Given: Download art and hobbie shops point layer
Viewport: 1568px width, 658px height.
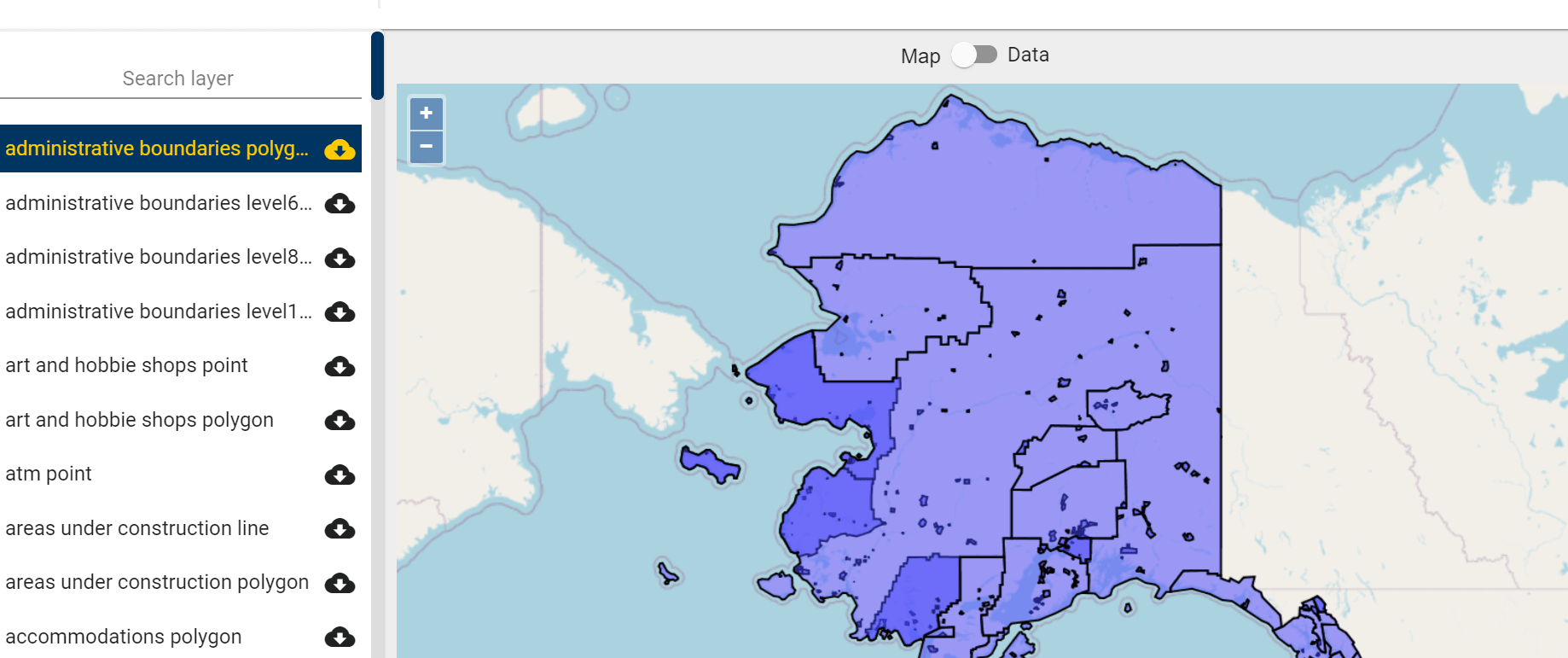Looking at the screenshot, I should click(x=340, y=366).
